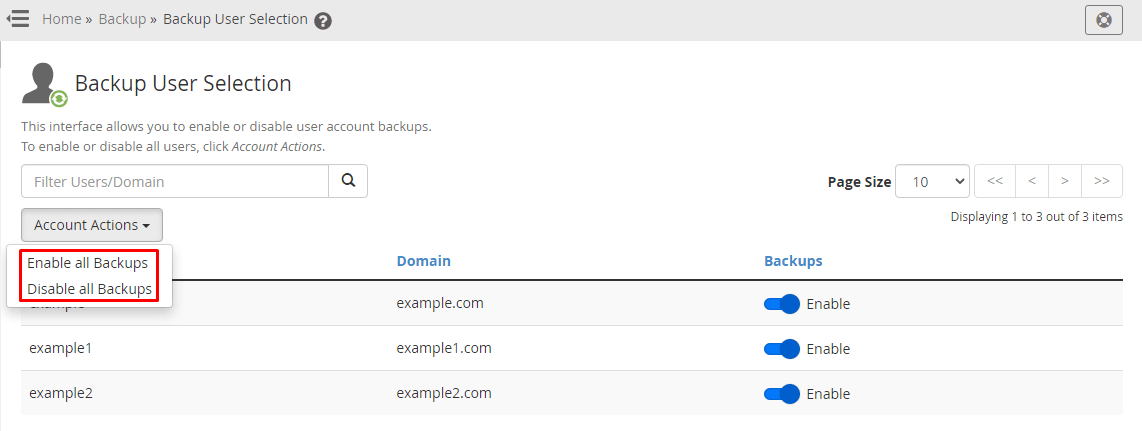Open the Backup breadcrumb link
The width and height of the screenshot is (1142, 431).
pos(122,19)
